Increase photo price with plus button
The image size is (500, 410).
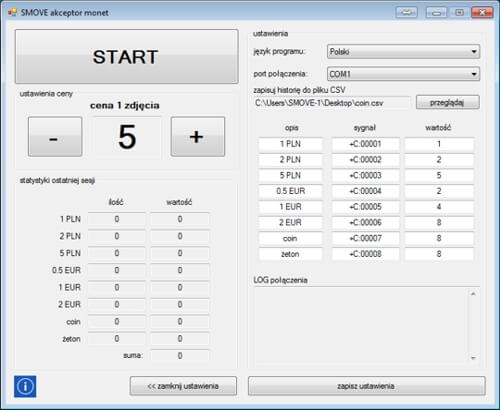click(198, 137)
